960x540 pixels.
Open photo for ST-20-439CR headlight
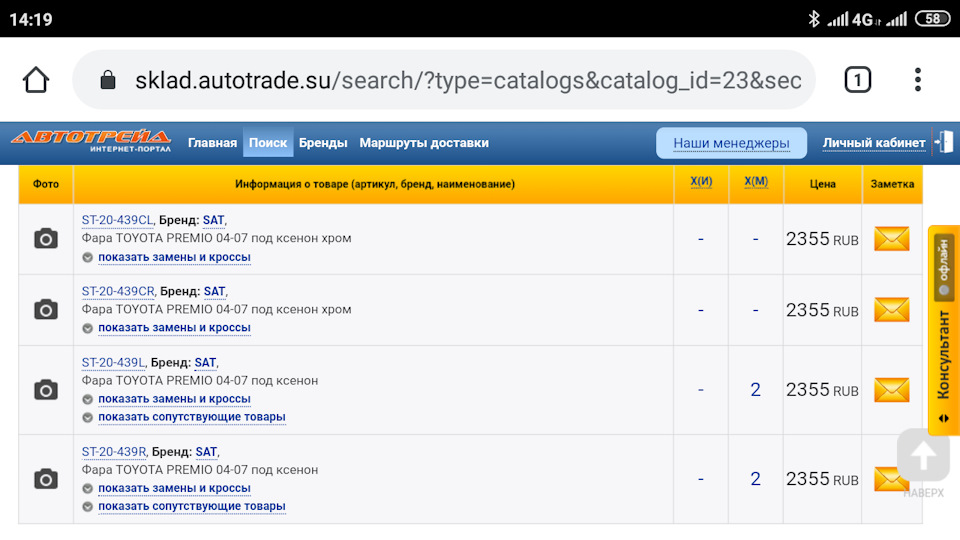pos(46,310)
